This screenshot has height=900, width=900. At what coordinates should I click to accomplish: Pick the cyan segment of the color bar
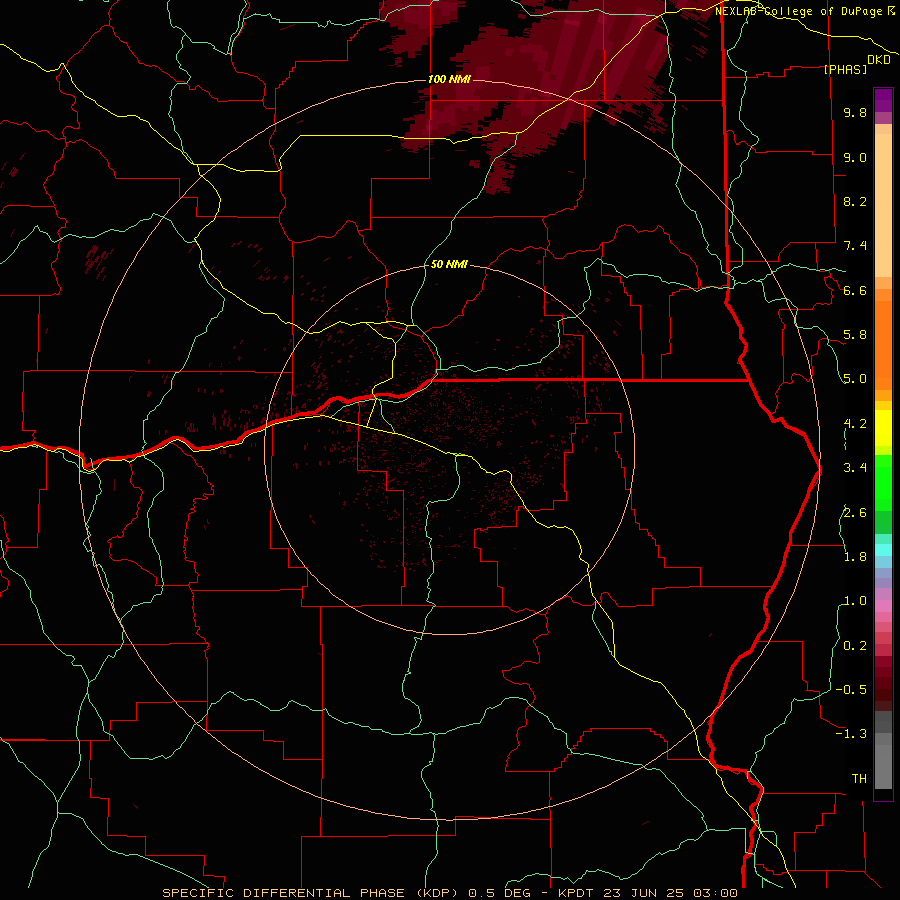pos(883,550)
